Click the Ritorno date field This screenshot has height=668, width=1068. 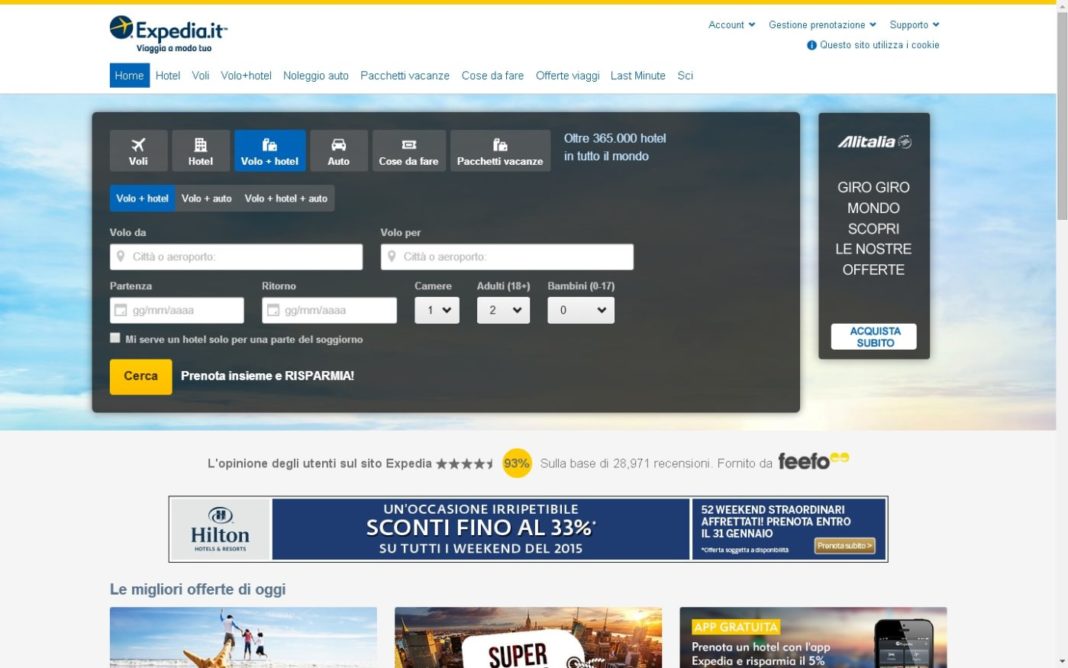(x=329, y=311)
